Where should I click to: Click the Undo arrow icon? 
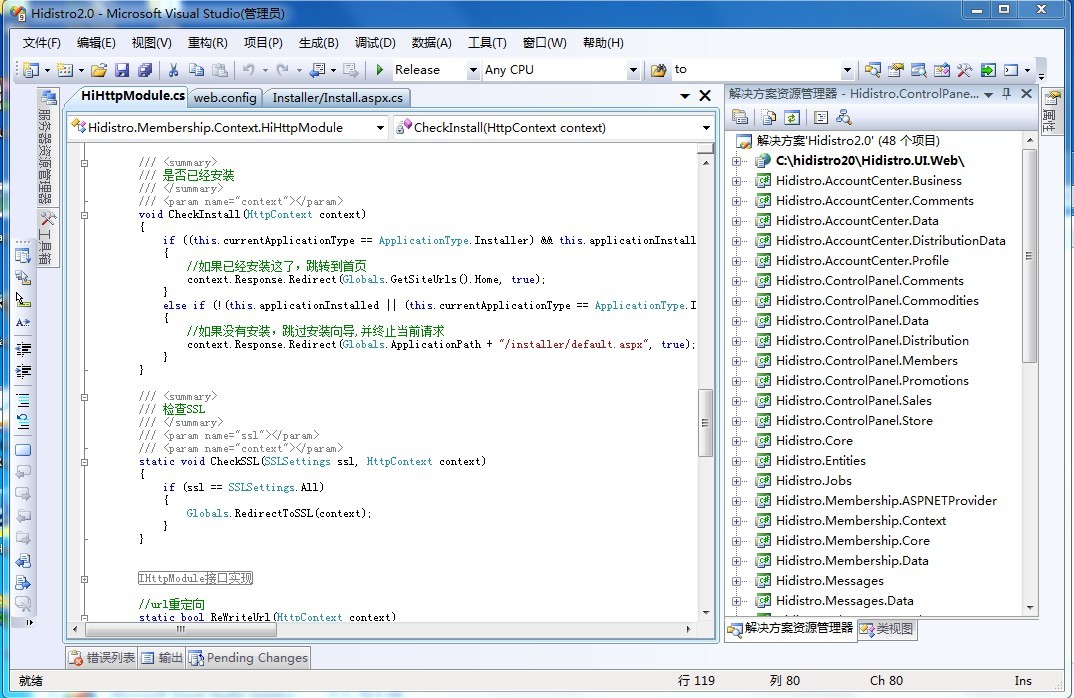point(248,70)
